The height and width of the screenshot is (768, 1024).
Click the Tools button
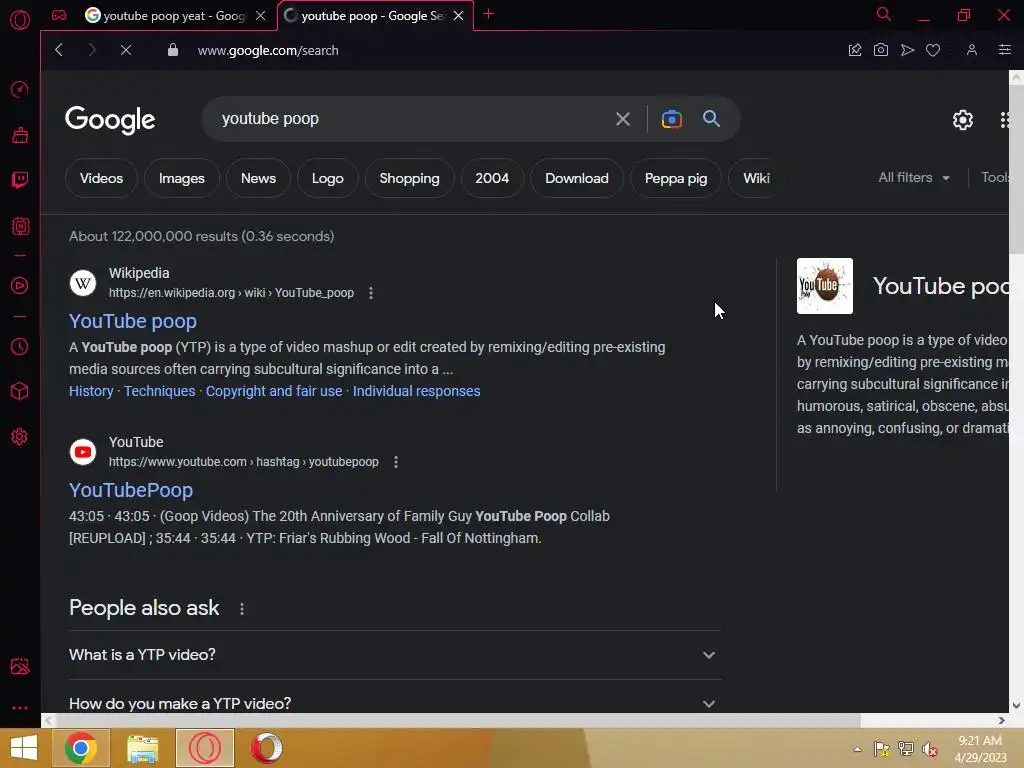pos(995,178)
